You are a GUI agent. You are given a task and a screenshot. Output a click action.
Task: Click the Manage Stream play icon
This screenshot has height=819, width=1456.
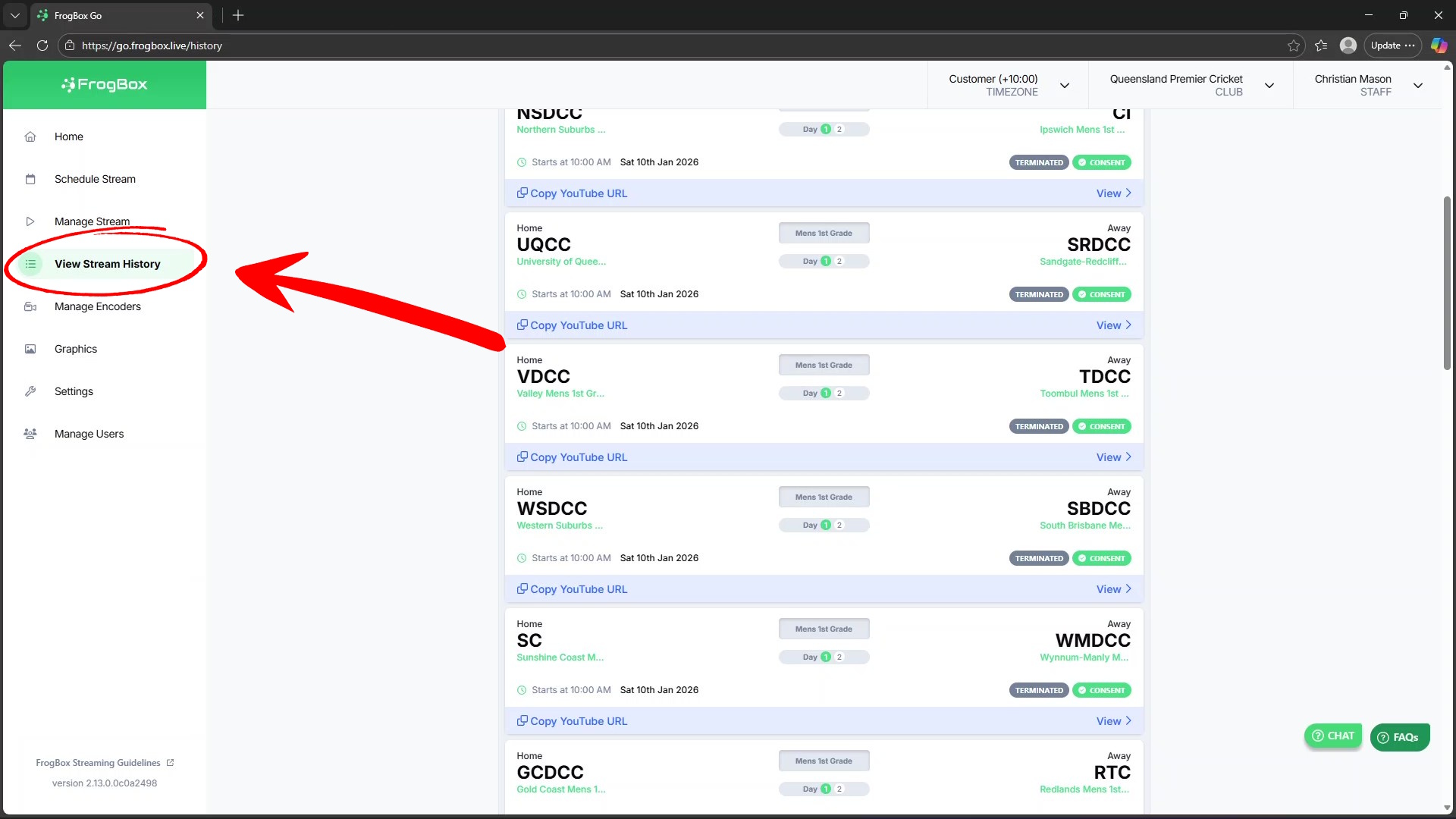pyautogui.click(x=30, y=221)
